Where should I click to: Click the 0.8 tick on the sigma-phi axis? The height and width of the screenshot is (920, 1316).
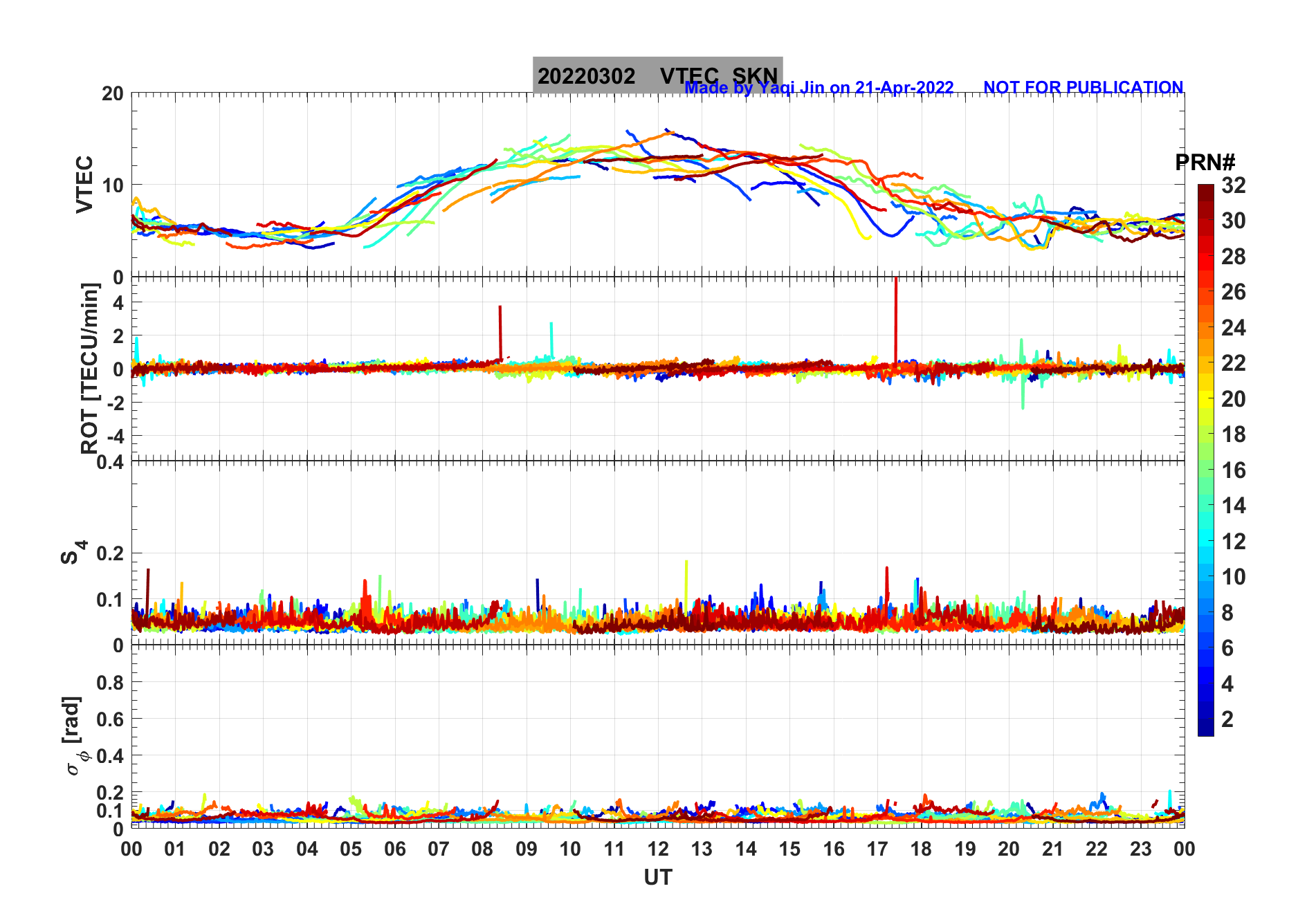tap(110, 683)
